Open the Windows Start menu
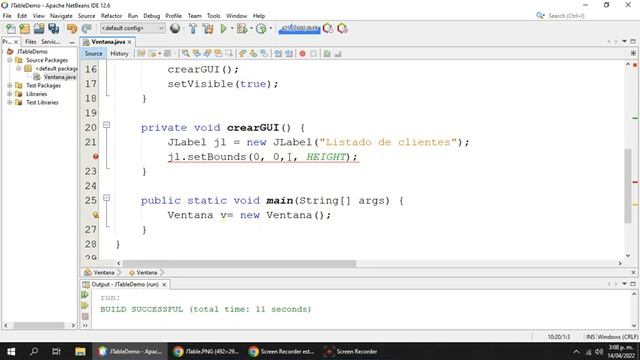Viewport: 640px width, 360px height. pos(11,351)
